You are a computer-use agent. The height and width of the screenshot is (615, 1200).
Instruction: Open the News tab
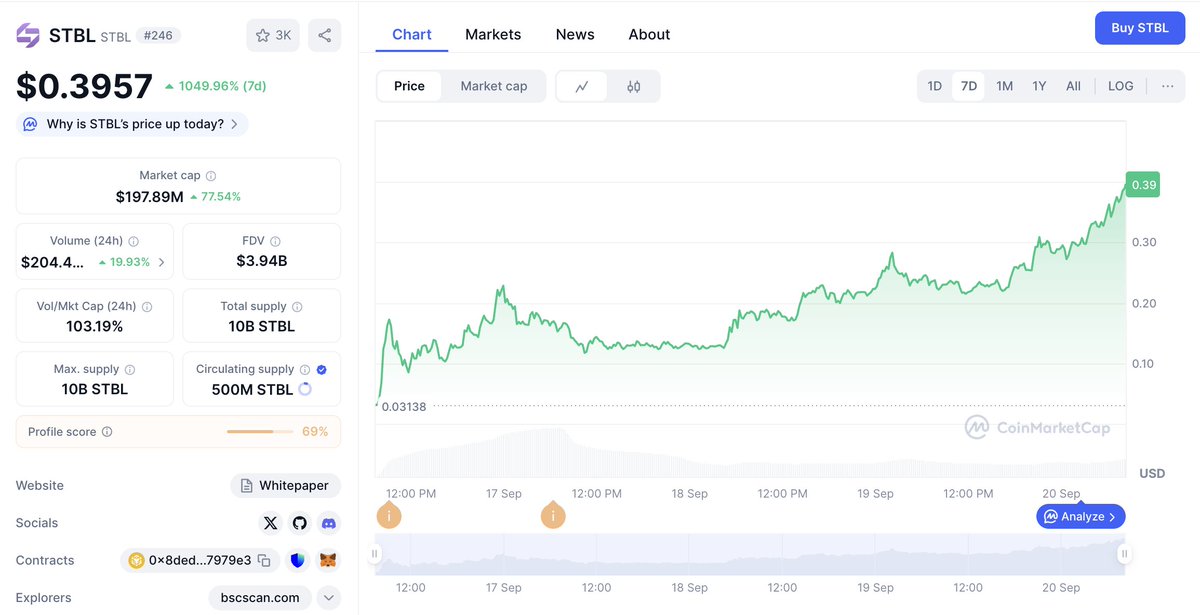[575, 34]
